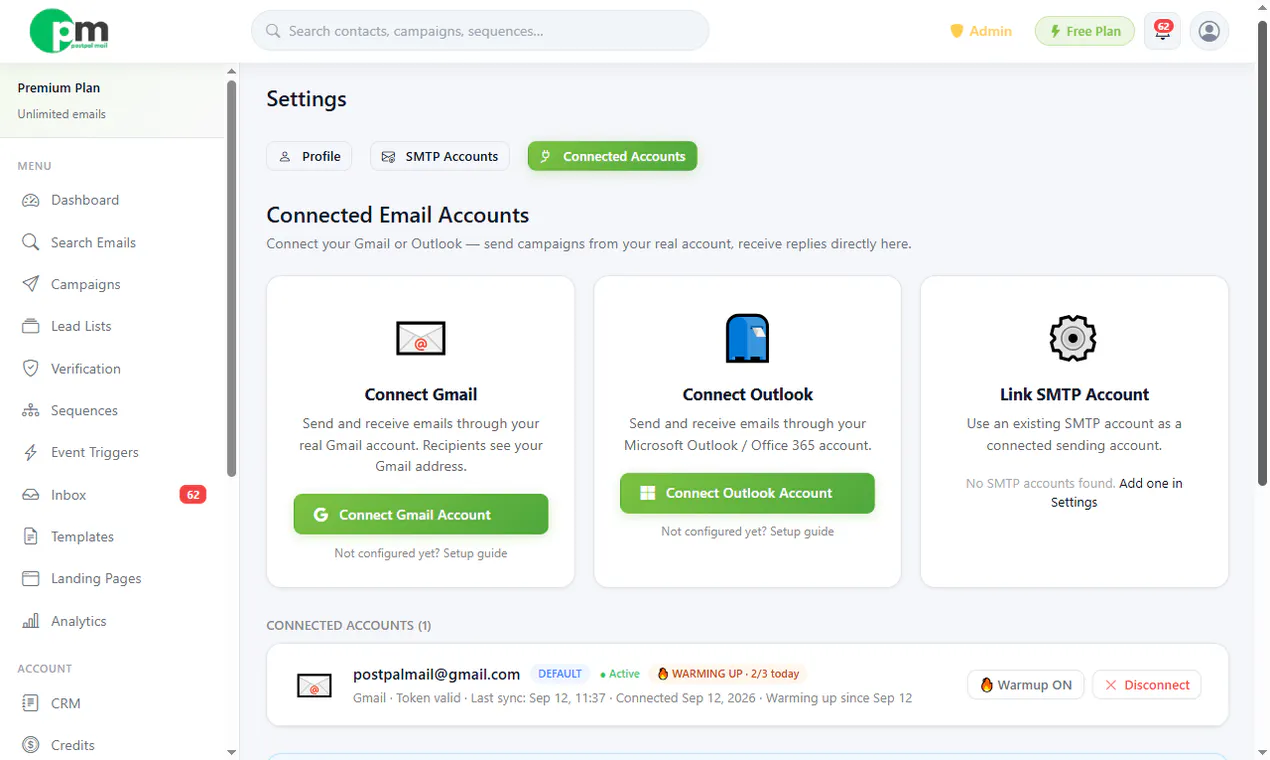Viewport: 1270px width, 760px height.
Task: Focus the search contacts, campaigns field
Action: 480,31
